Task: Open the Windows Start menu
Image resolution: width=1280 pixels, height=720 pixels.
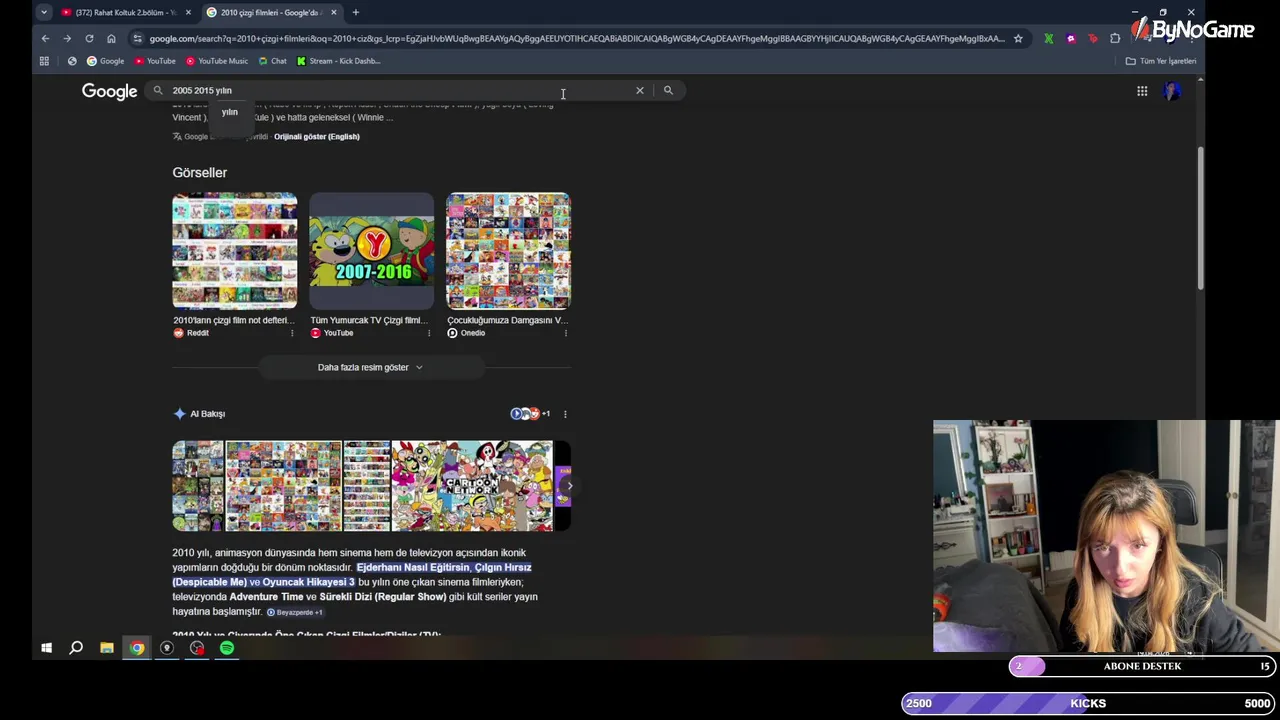Action: point(46,648)
